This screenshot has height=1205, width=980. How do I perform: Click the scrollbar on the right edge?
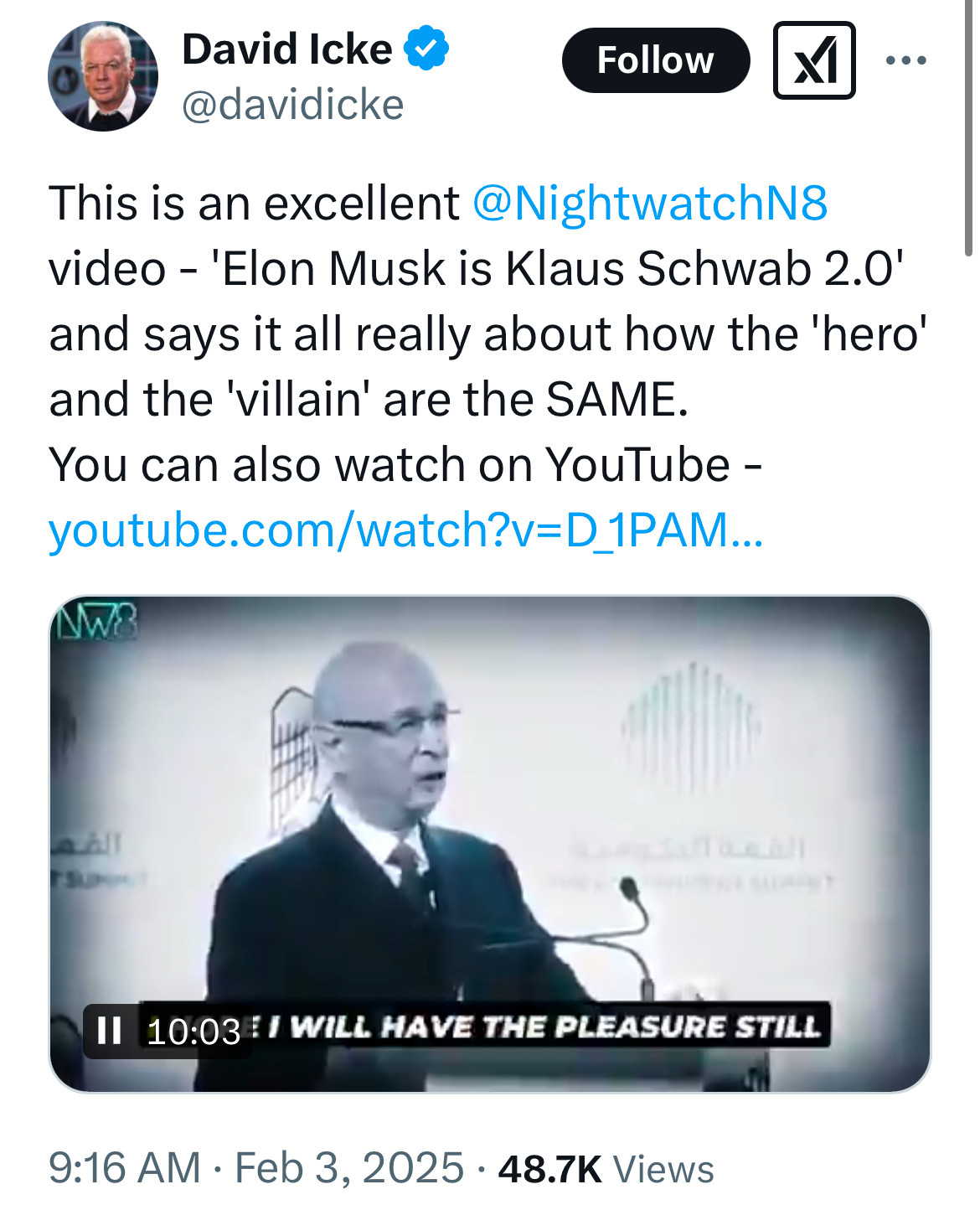(x=968, y=126)
